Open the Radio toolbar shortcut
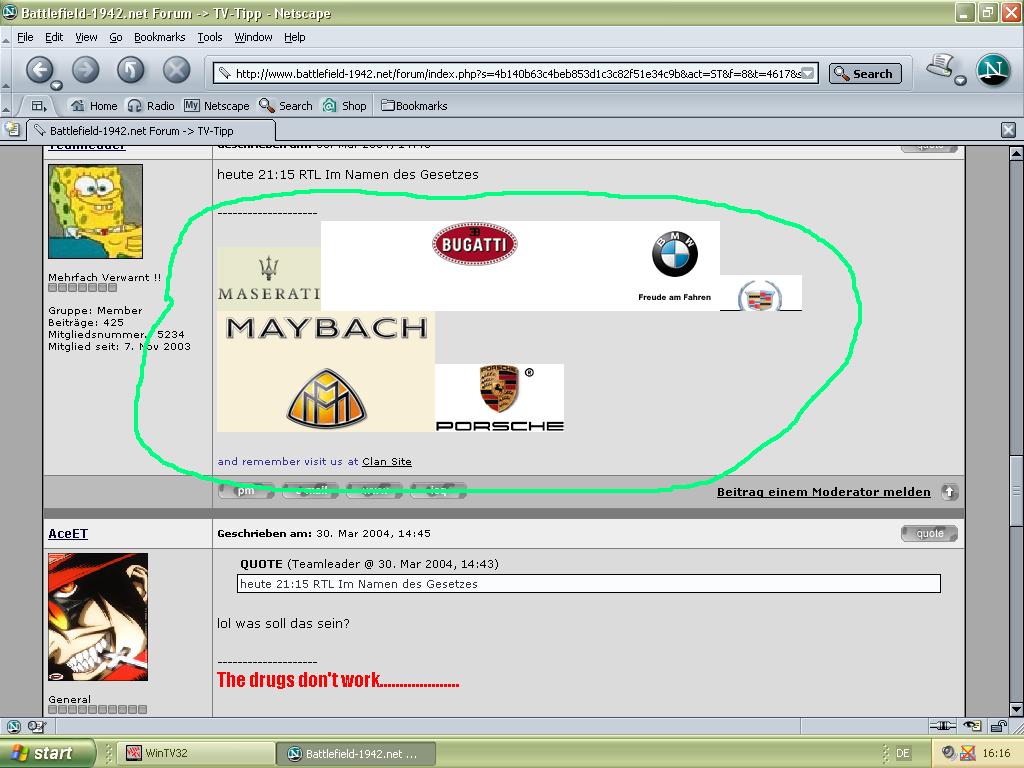The image size is (1024, 768). 151,105
